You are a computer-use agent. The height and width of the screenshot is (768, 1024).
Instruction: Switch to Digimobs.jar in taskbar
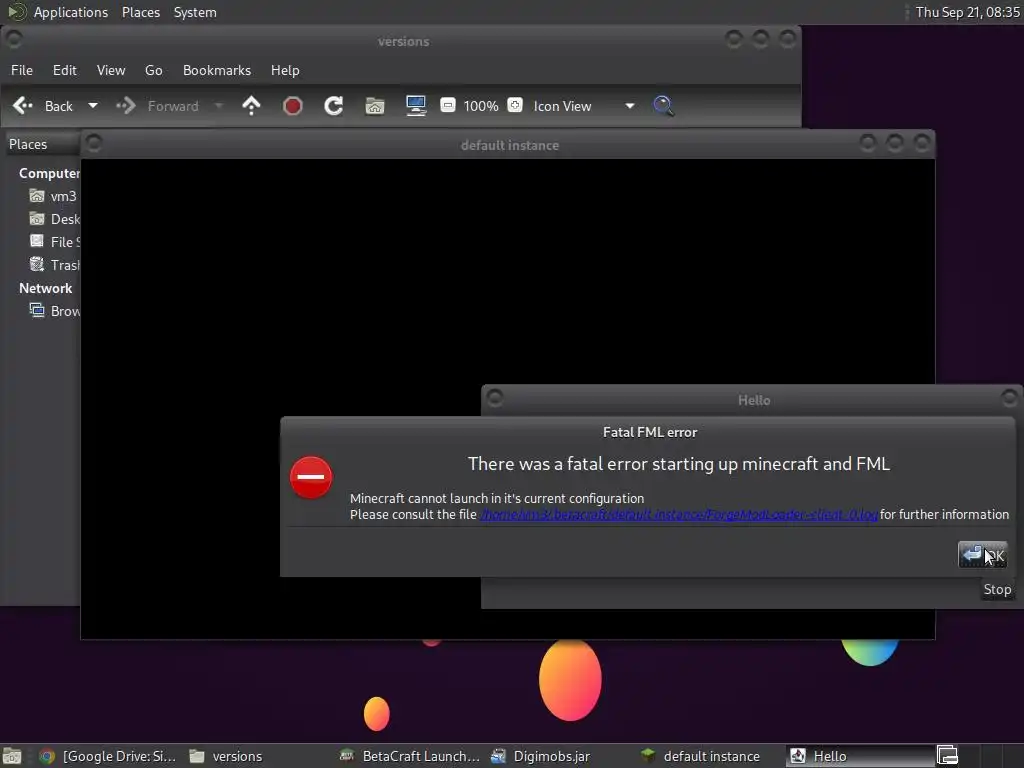[x=541, y=756]
